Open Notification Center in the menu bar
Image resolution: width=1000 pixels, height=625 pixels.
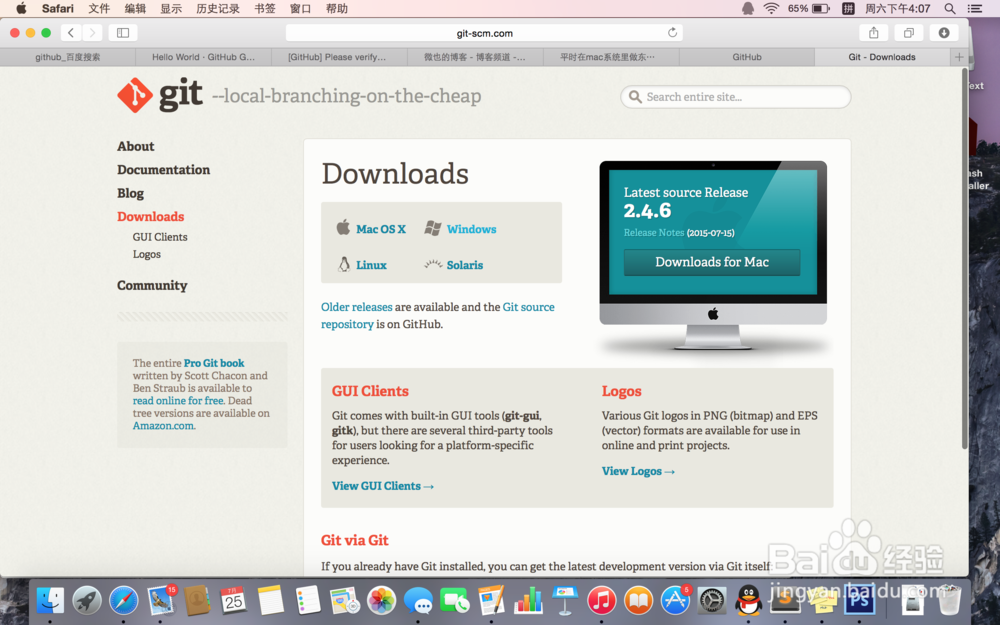974,8
